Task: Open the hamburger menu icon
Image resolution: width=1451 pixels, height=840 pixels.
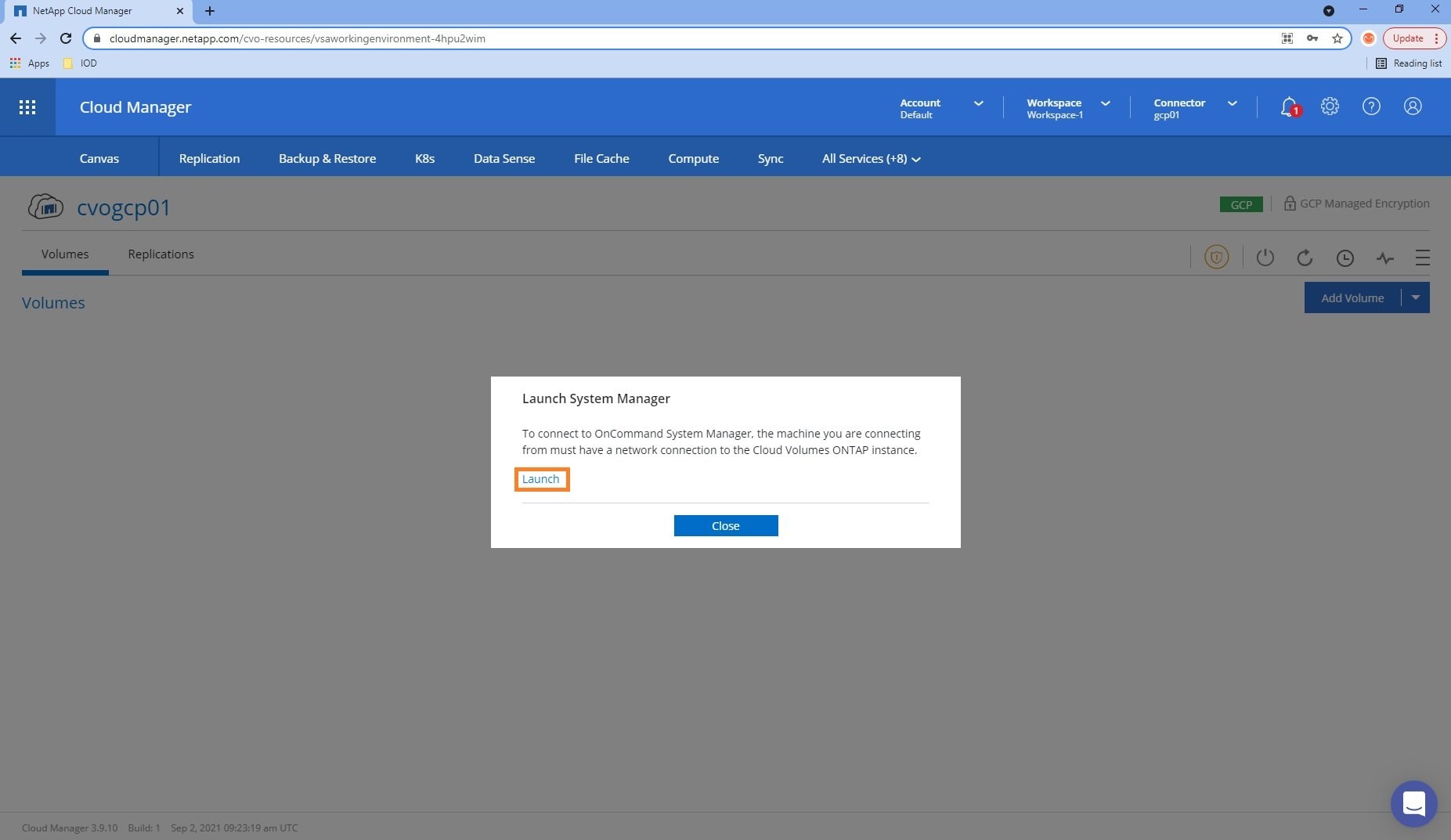Action: 1422,258
